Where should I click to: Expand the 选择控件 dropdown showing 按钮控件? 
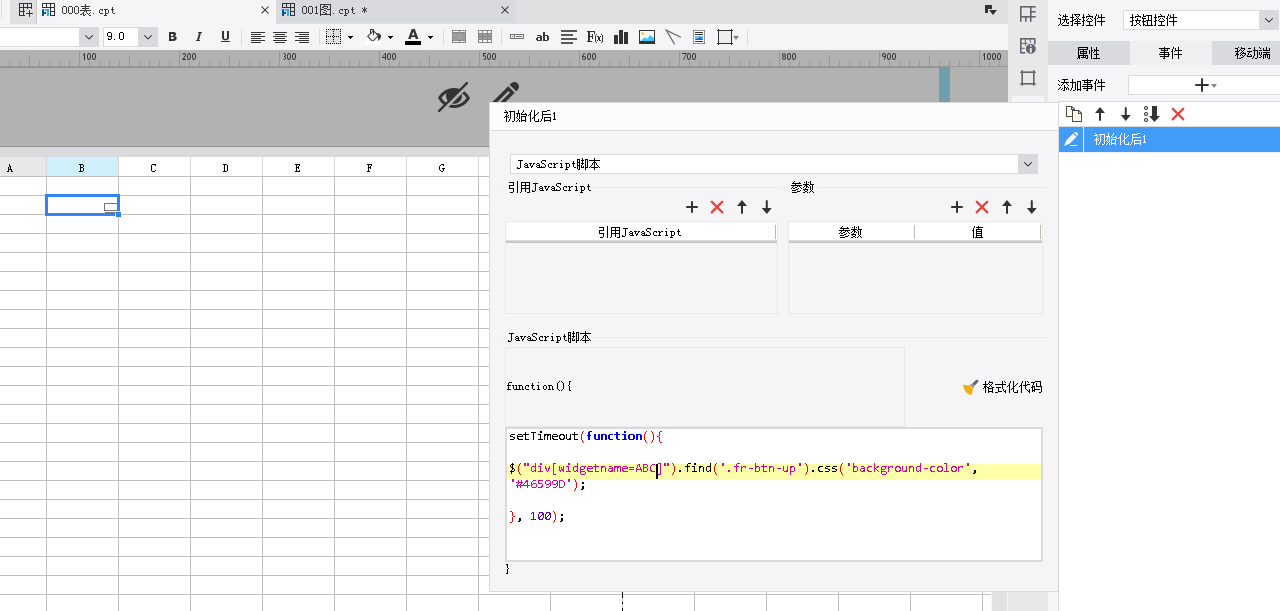[x=1270, y=20]
